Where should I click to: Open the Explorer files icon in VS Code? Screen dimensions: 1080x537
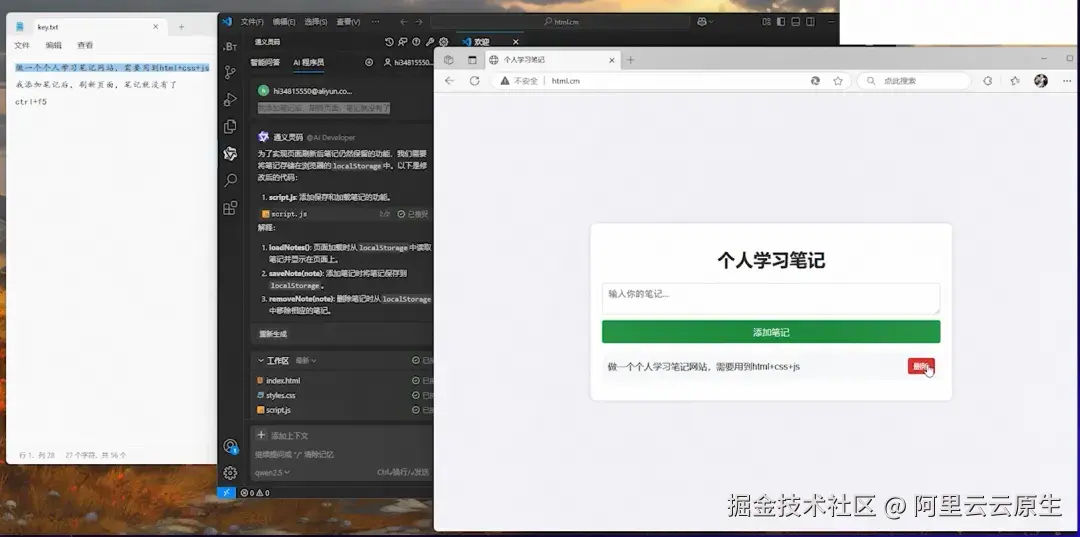(230, 126)
